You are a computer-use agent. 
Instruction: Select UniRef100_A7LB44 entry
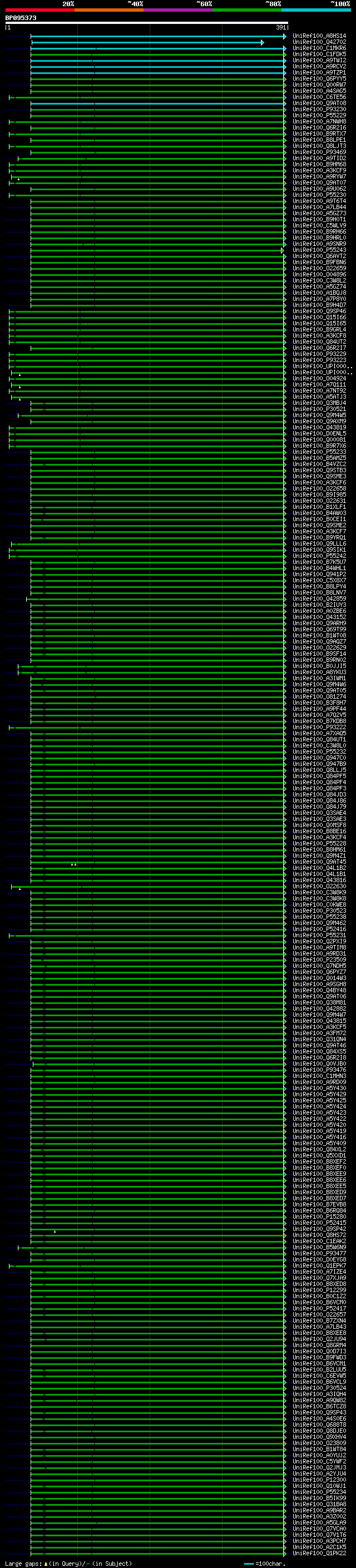pos(319,207)
